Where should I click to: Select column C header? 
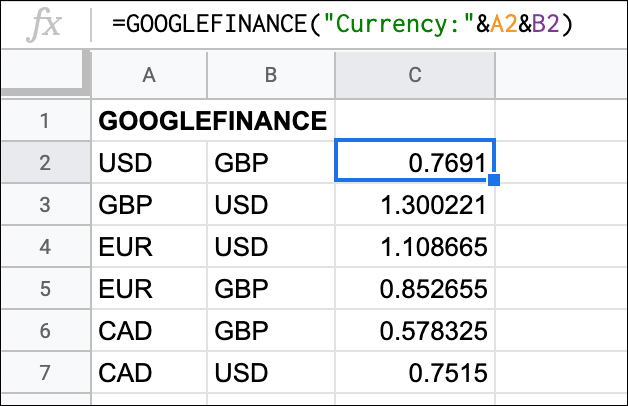(x=415, y=75)
